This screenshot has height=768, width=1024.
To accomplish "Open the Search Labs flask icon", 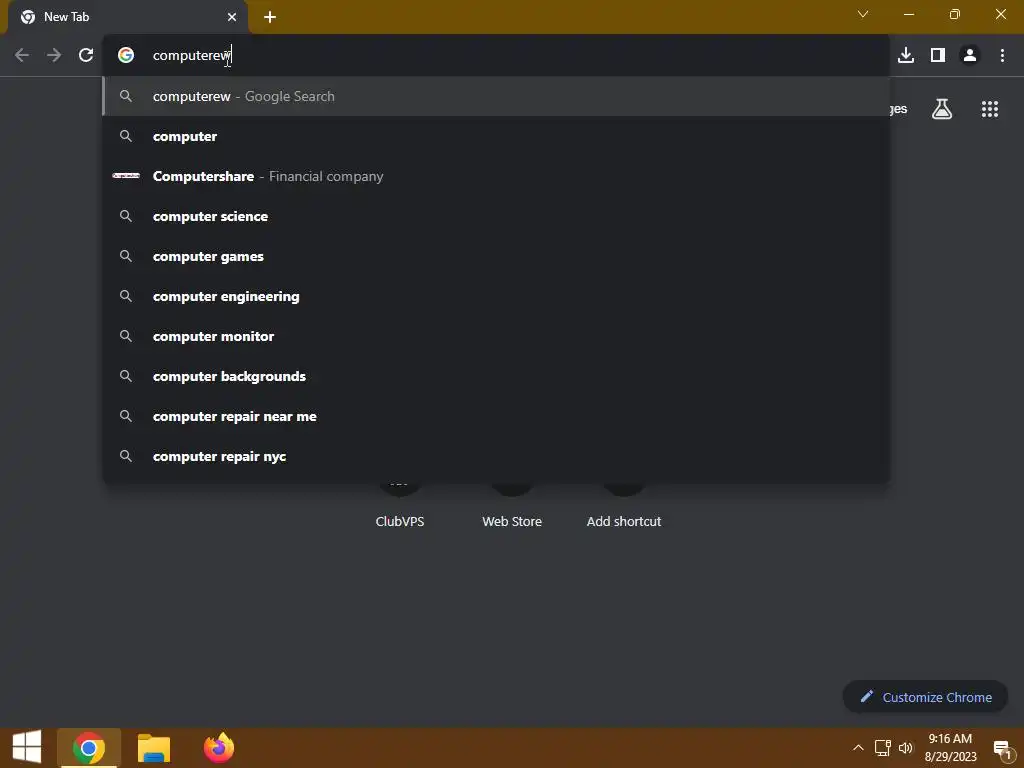I will coord(942,109).
